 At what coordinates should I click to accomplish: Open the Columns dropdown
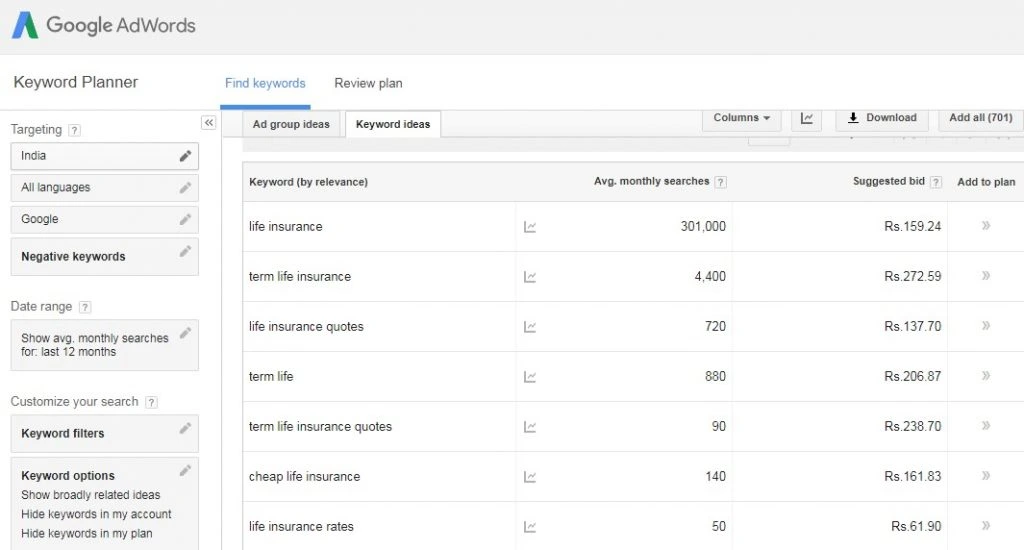(x=742, y=118)
